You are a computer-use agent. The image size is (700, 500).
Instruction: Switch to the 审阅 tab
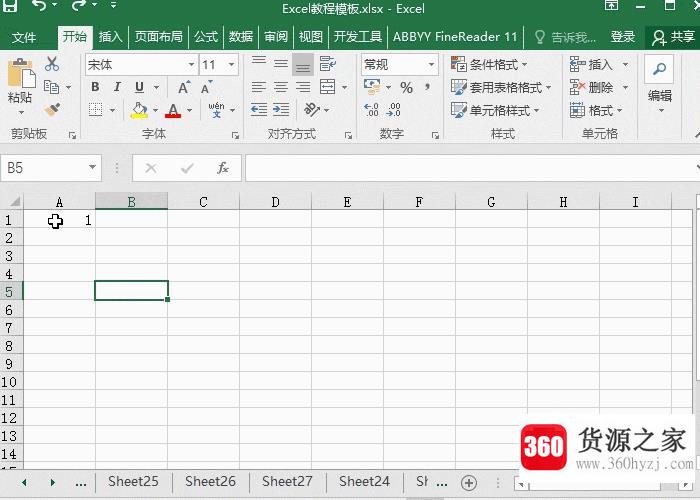click(x=276, y=37)
